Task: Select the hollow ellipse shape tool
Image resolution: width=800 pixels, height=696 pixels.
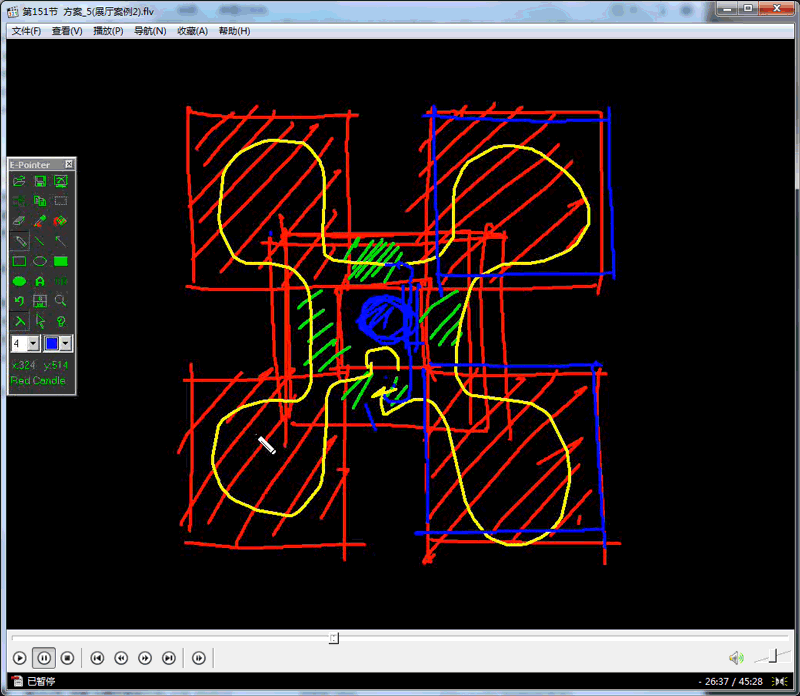Action: click(x=40, y=261)
